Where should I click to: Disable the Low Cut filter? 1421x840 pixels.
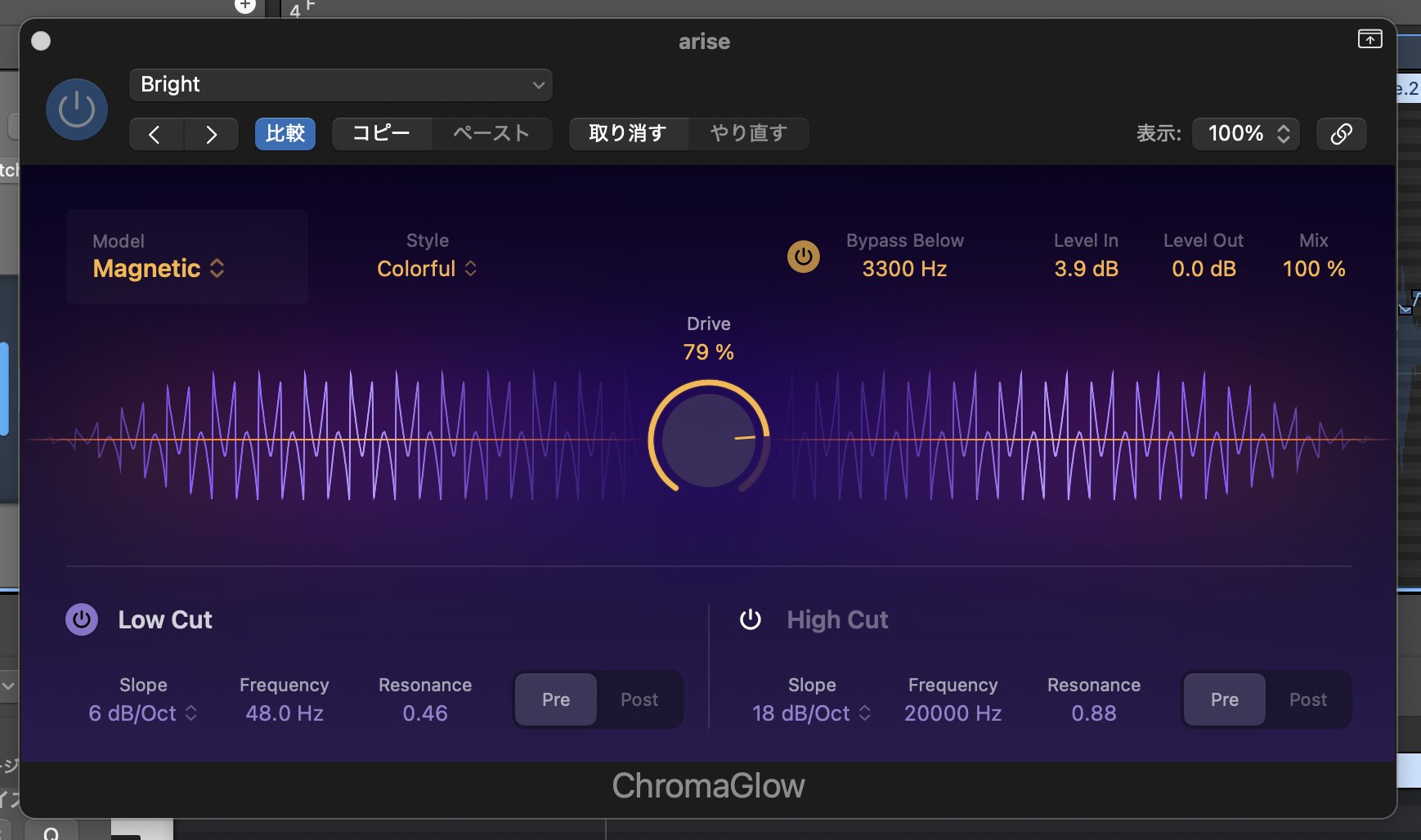(x=82, y=619)
